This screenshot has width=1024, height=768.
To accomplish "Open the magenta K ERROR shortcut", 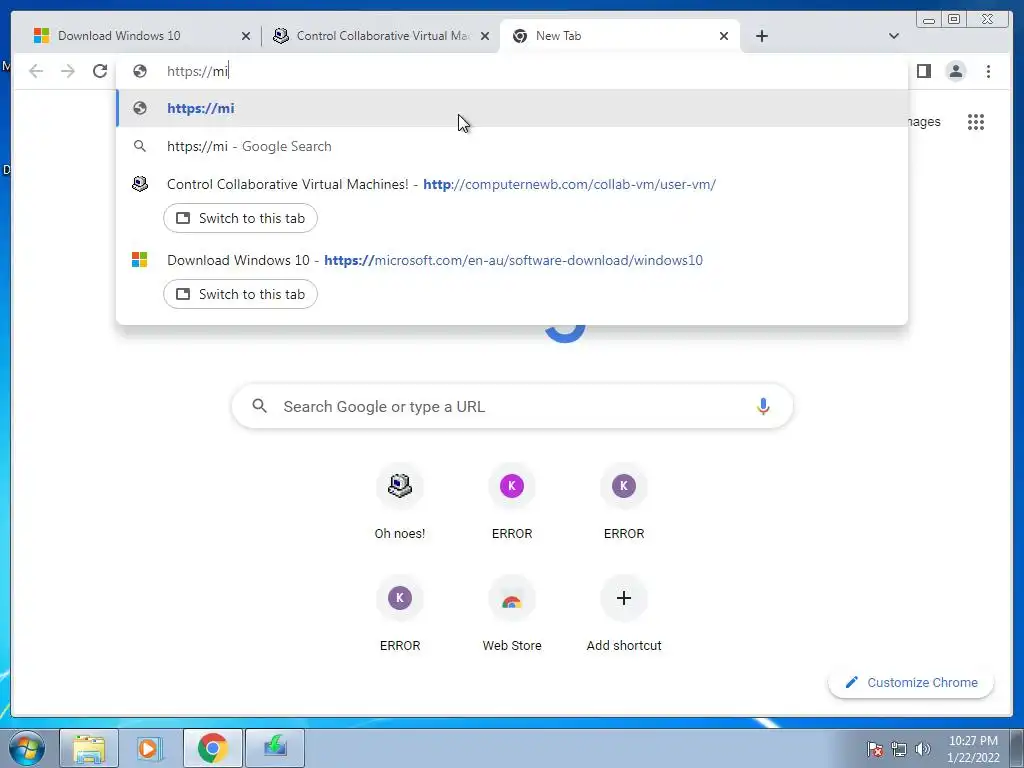I will click(512, 502).
